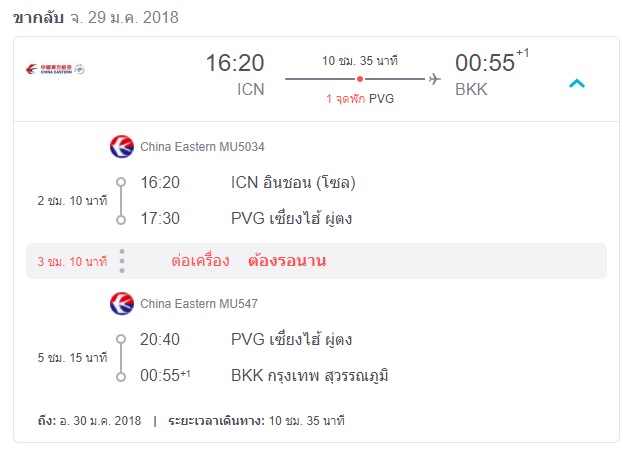Click the China Eastern header logo
Screen dimensions: 641x451
(55, 69)
